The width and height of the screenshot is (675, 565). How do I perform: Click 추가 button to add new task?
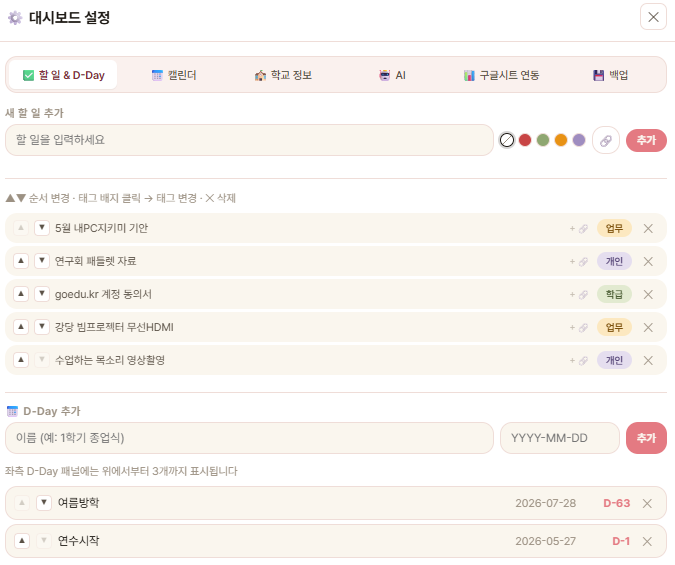[x=646, y=140]
